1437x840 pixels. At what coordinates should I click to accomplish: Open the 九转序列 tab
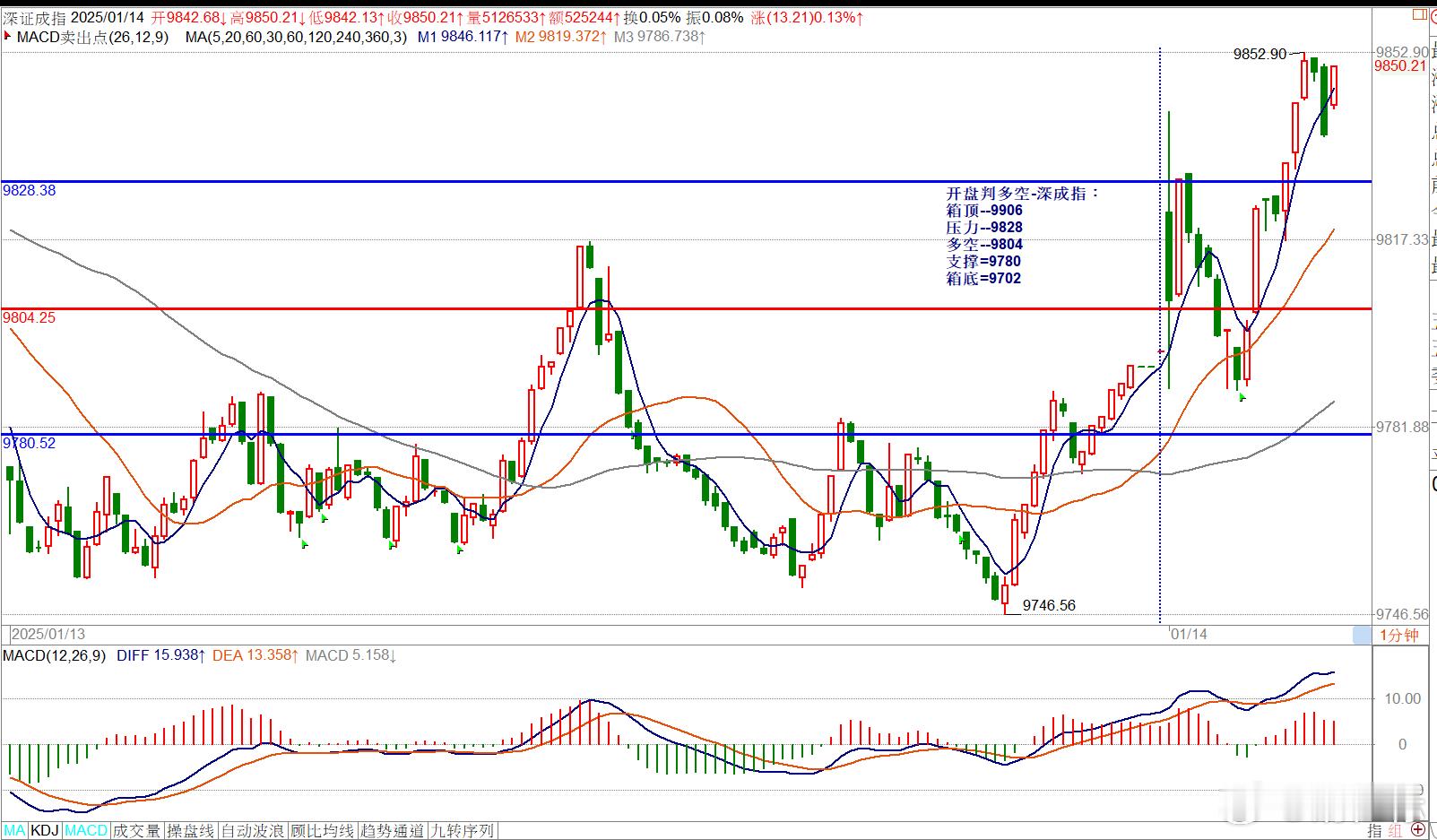(x=462, y=831)
